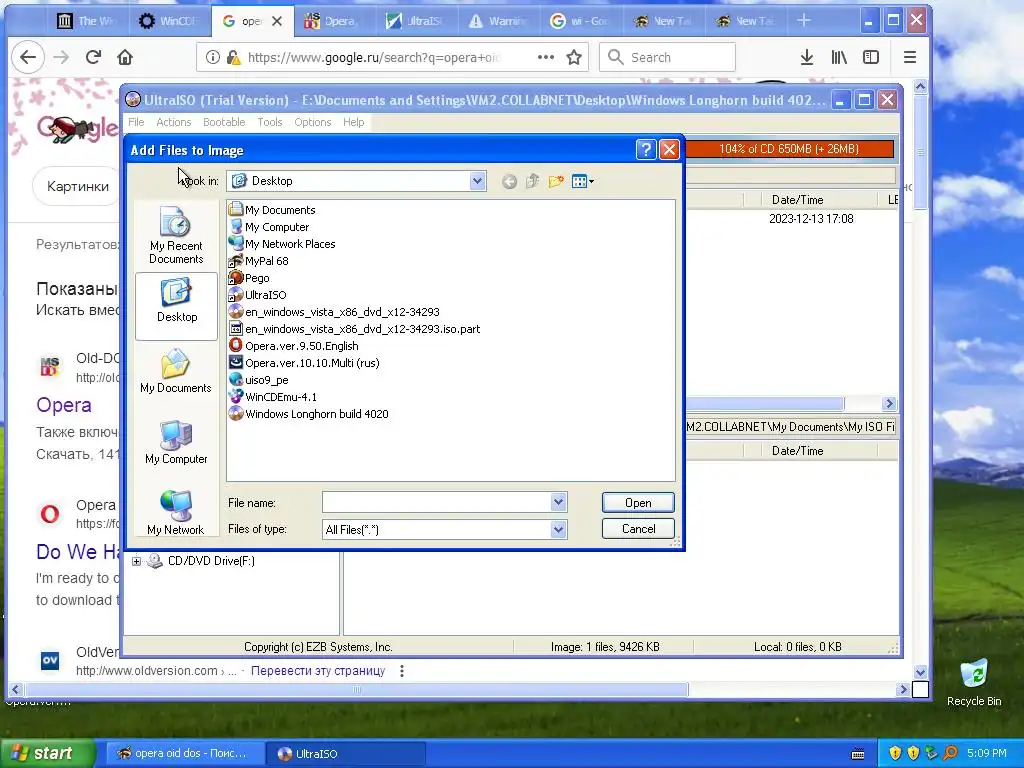
Task: Open a new browser tab with plus
Action: 804,21
